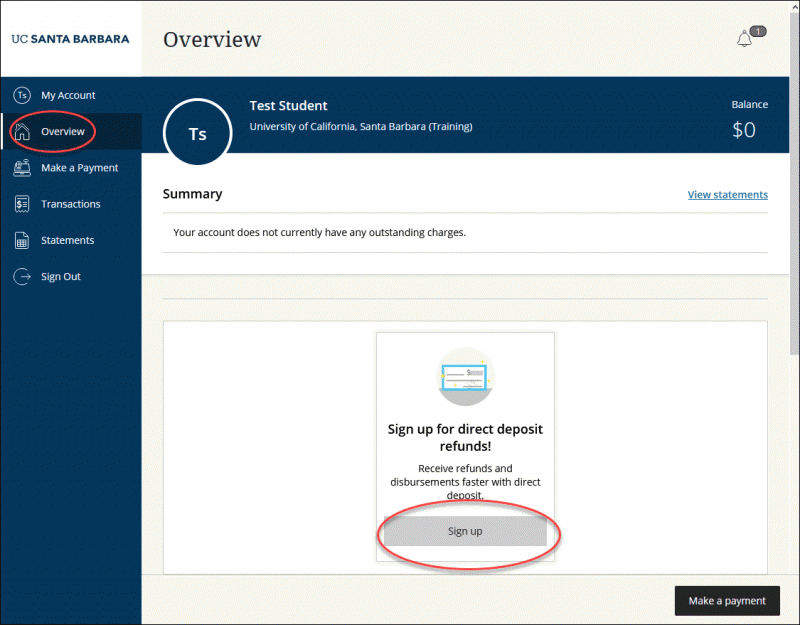
Task: Click the small Ts avatar icon in sidebar
Action: pyautogui.click(x=22, y=95)
